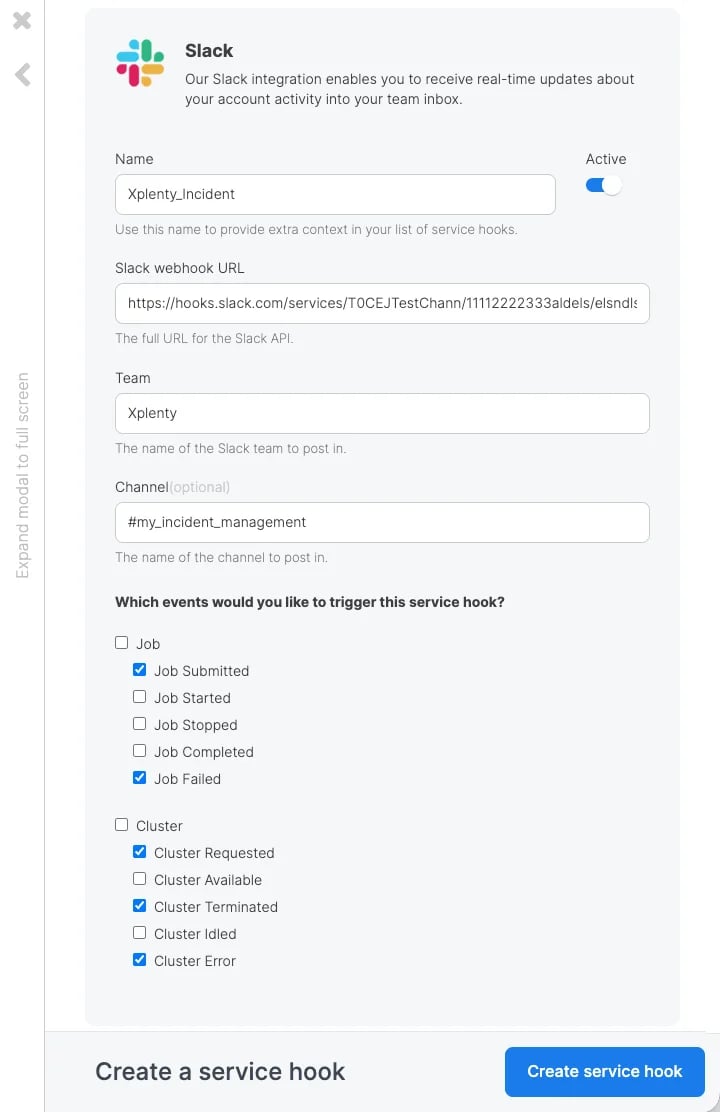Enable Cluster Available event
The image size is (720, 1112).
click(140, 879)
